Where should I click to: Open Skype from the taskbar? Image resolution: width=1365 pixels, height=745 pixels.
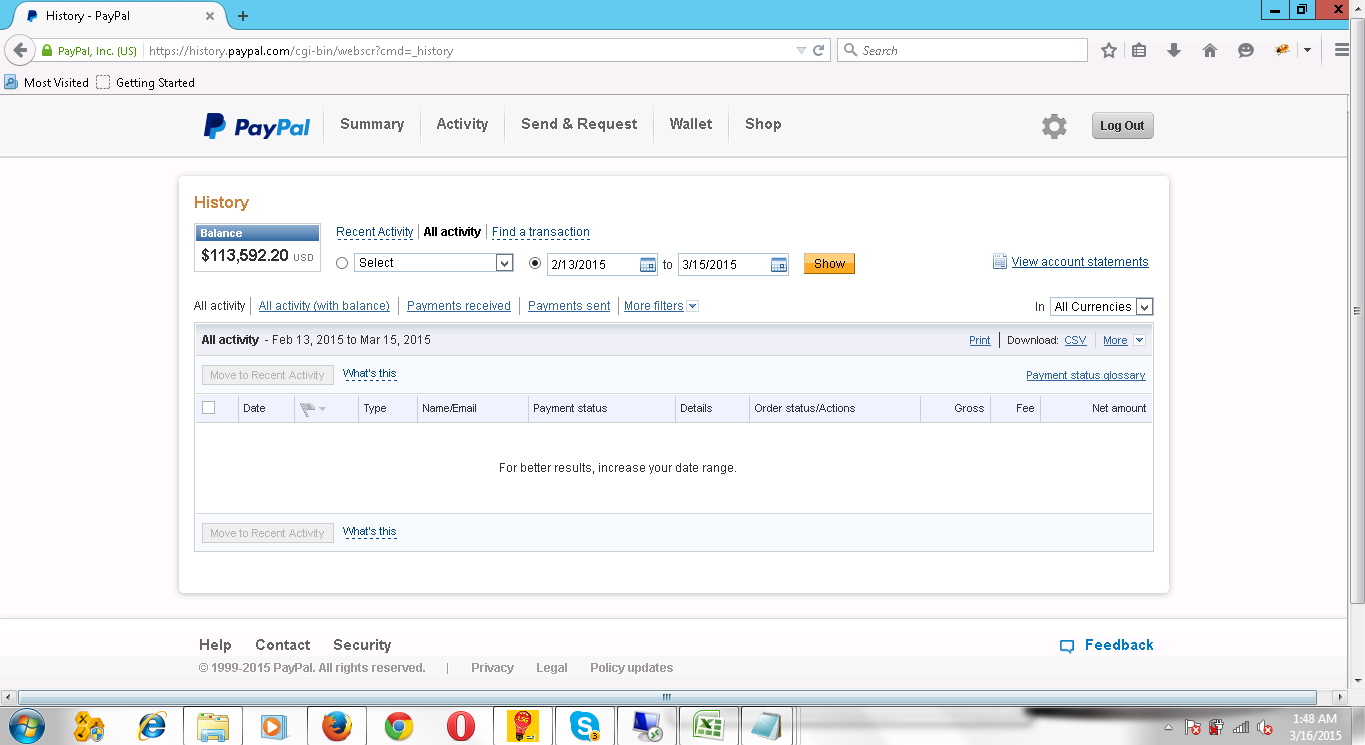(585, 726)
